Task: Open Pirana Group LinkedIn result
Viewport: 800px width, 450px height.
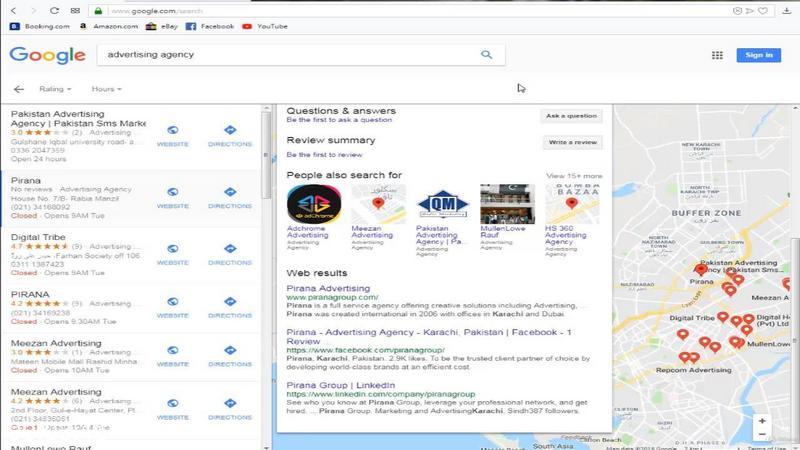Action: (x=340, y=385)
